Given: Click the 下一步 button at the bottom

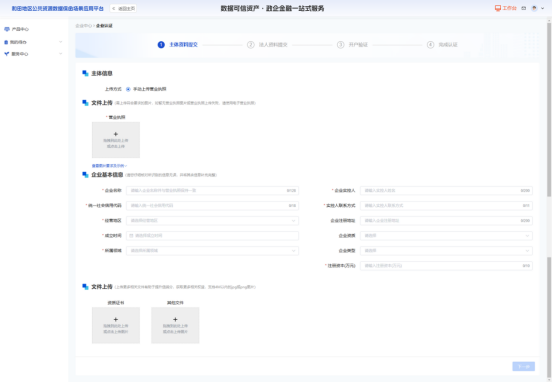Looking at the screenshot, I should point(523,366).
